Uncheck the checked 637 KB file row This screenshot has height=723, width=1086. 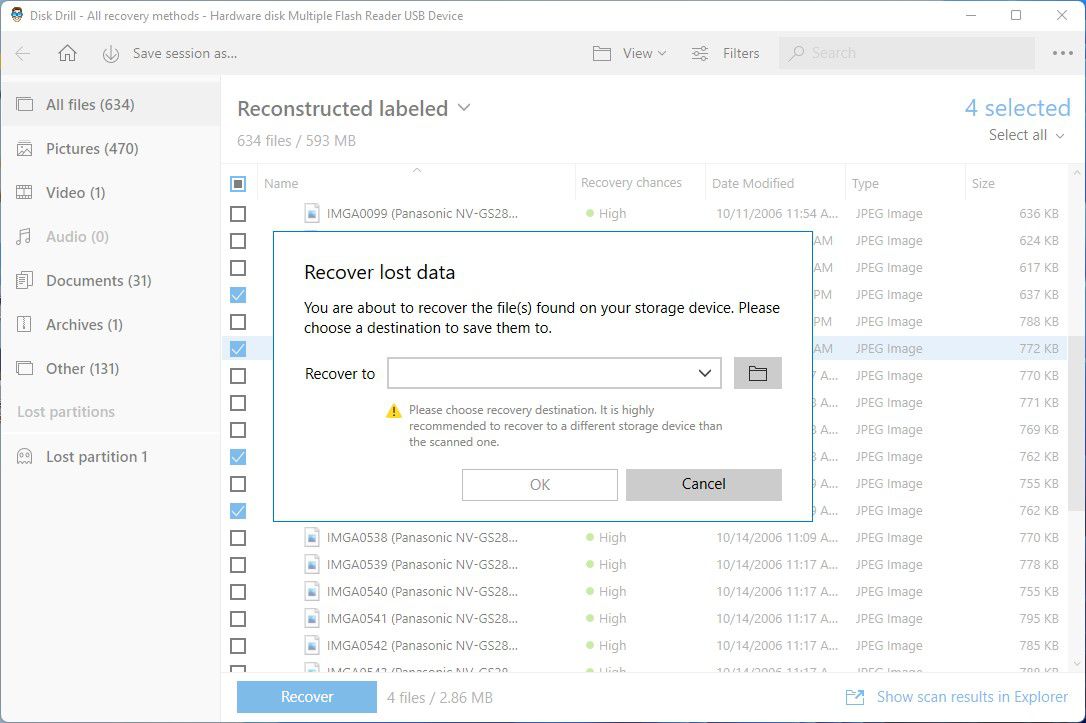[x=238, y=294]
